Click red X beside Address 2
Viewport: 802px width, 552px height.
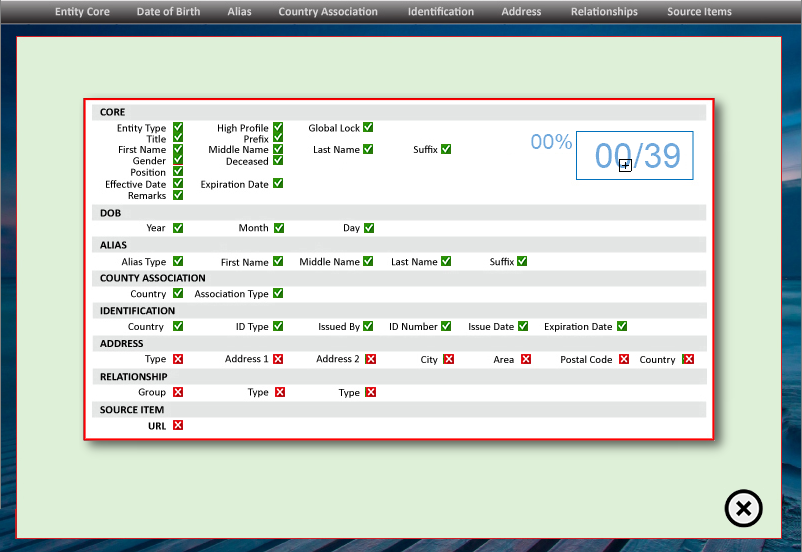pyautogui.click(x=371, y=359)
